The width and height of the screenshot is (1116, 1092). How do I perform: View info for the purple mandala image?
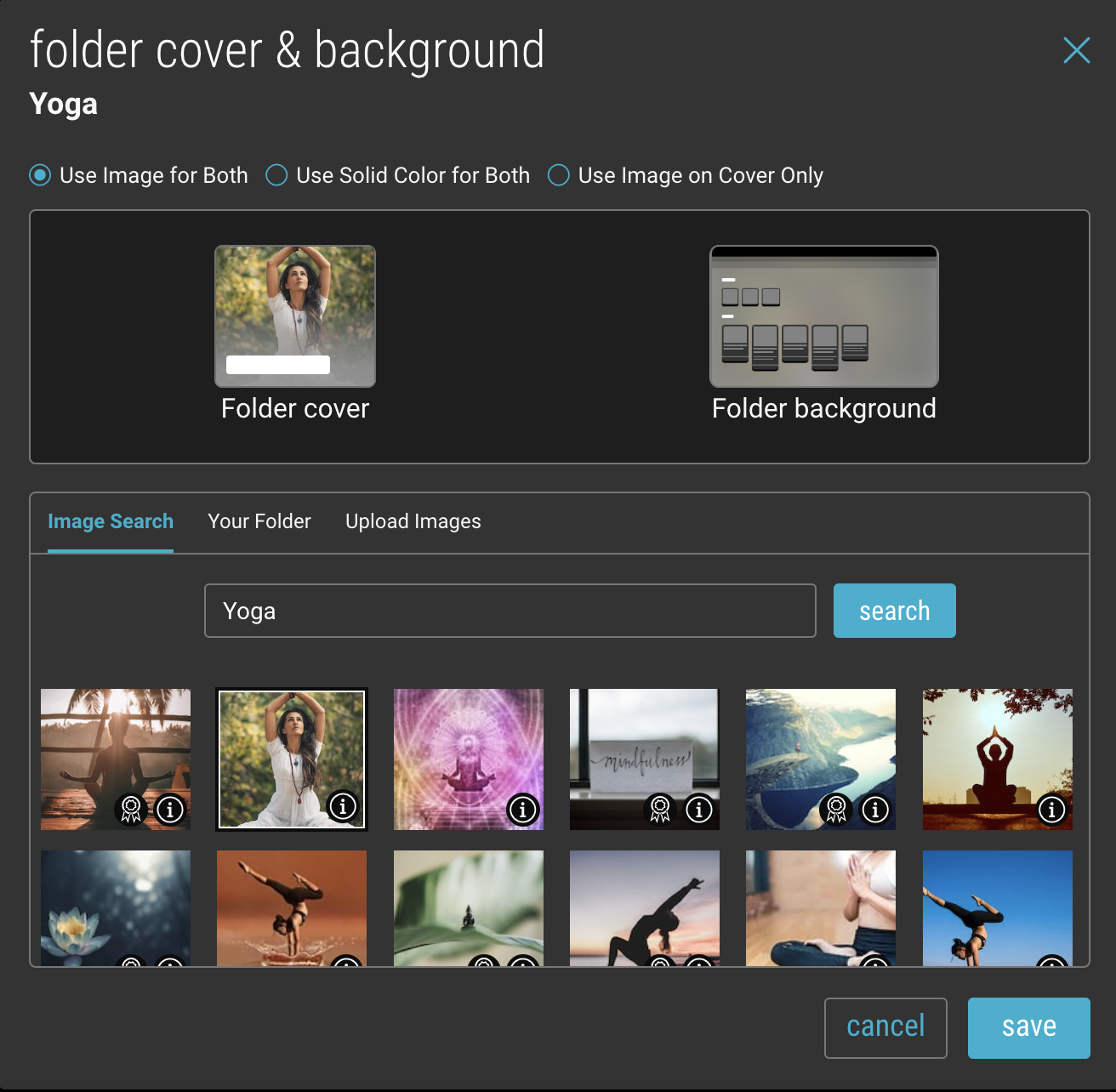pyautogui.click(x=521, y=810)
